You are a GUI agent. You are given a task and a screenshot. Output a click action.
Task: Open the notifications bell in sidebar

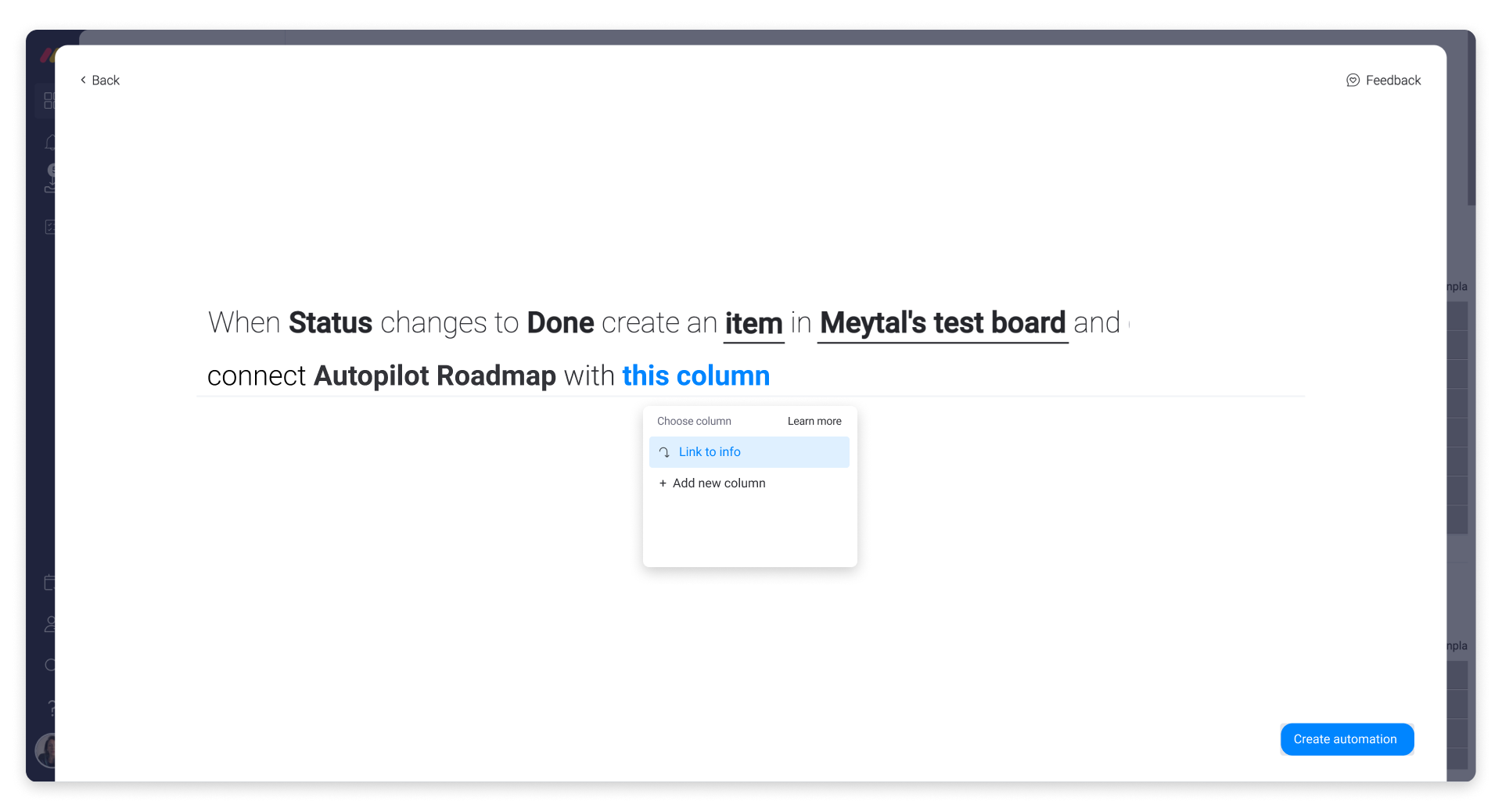point(49,142)
